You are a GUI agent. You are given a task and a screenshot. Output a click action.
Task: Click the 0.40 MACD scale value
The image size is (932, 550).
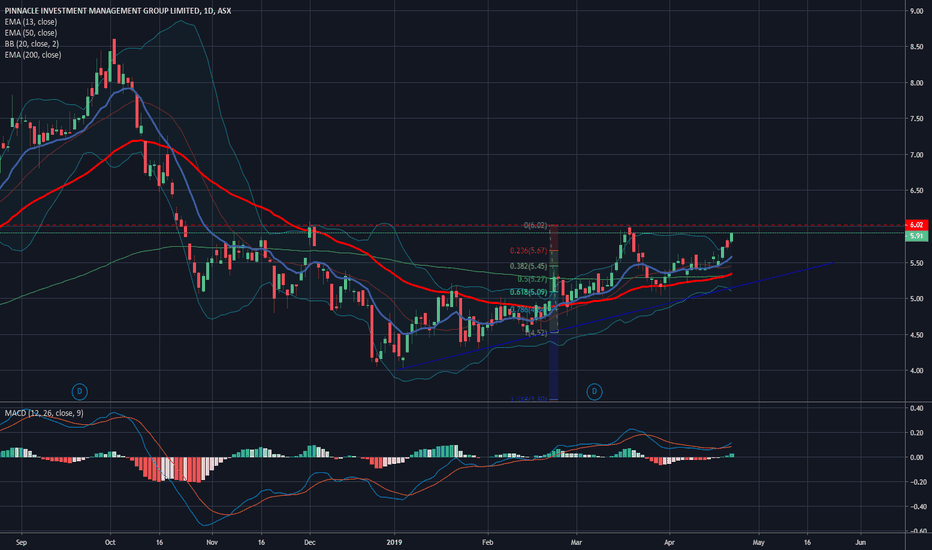917,408
